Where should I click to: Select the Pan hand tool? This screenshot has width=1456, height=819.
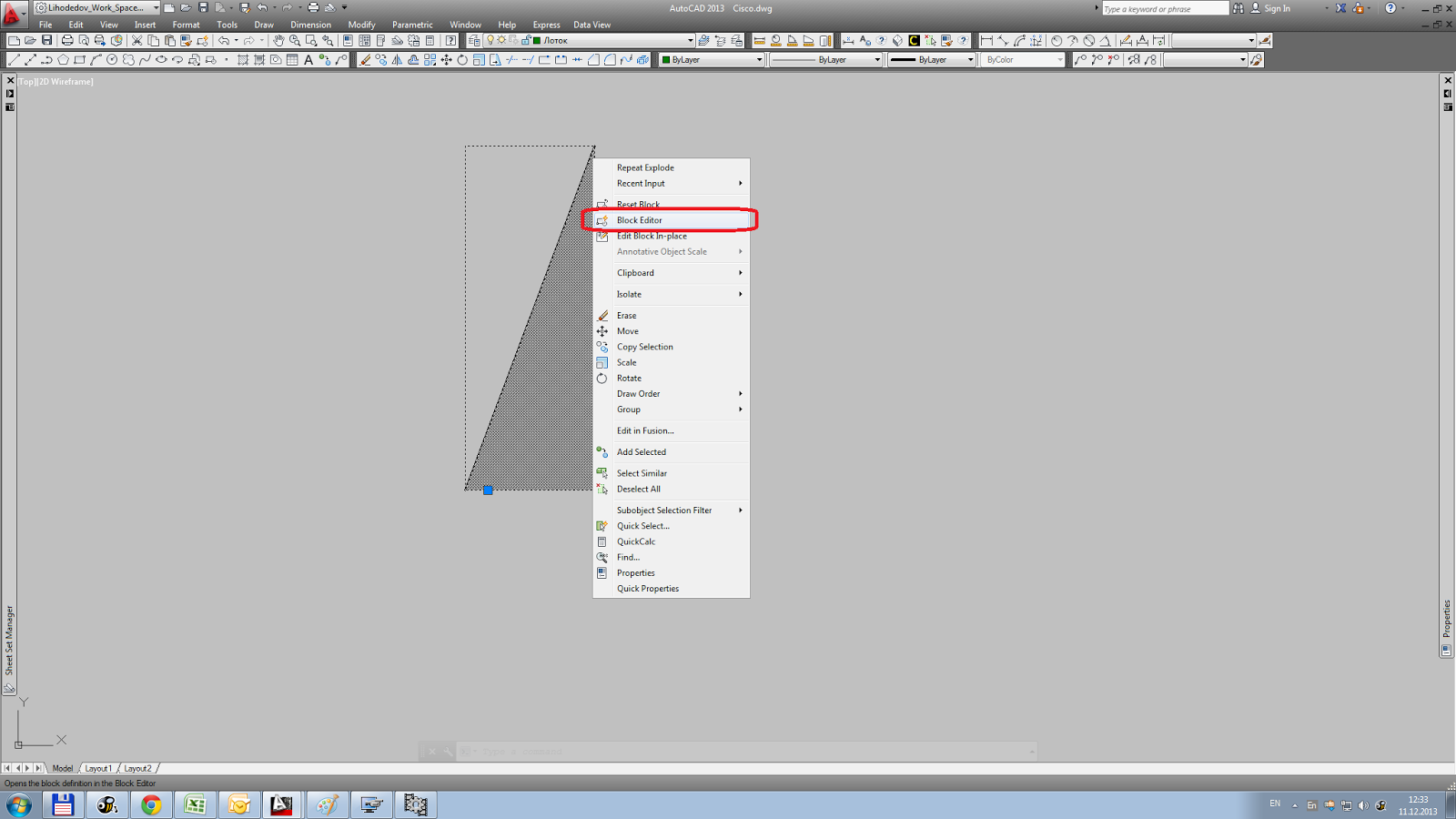pyautogui.click(x=278, y=40)
